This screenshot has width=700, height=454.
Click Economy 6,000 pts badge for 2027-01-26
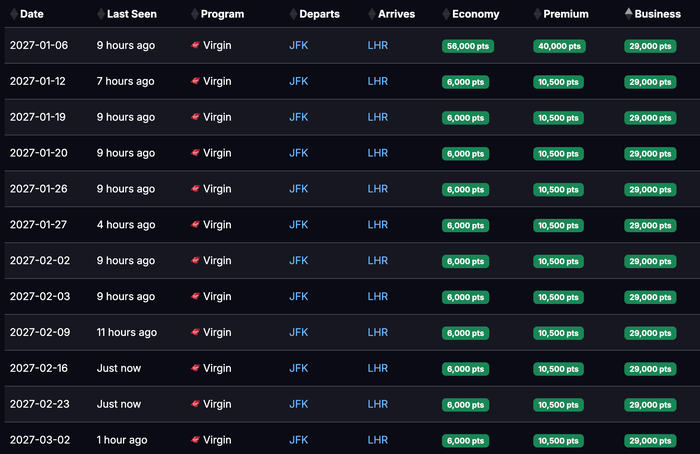pyautogui.click(x=466, y=190)
